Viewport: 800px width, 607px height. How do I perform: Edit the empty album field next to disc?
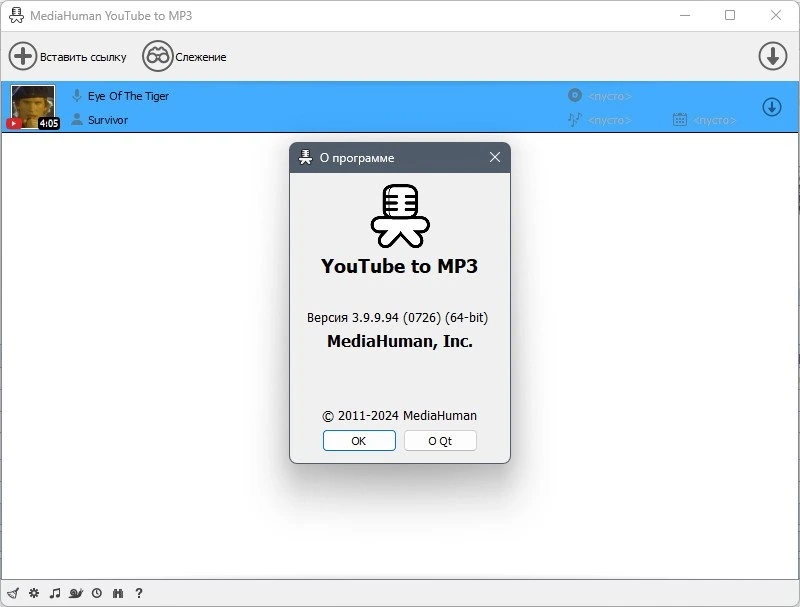(610, 96)
